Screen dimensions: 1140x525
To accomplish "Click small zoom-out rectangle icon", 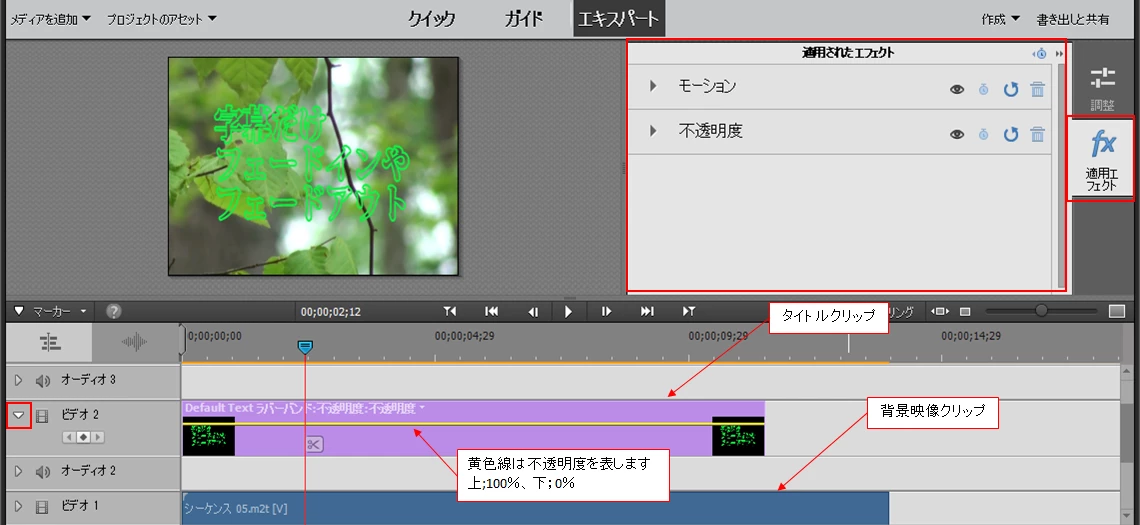I will (965, 311).
